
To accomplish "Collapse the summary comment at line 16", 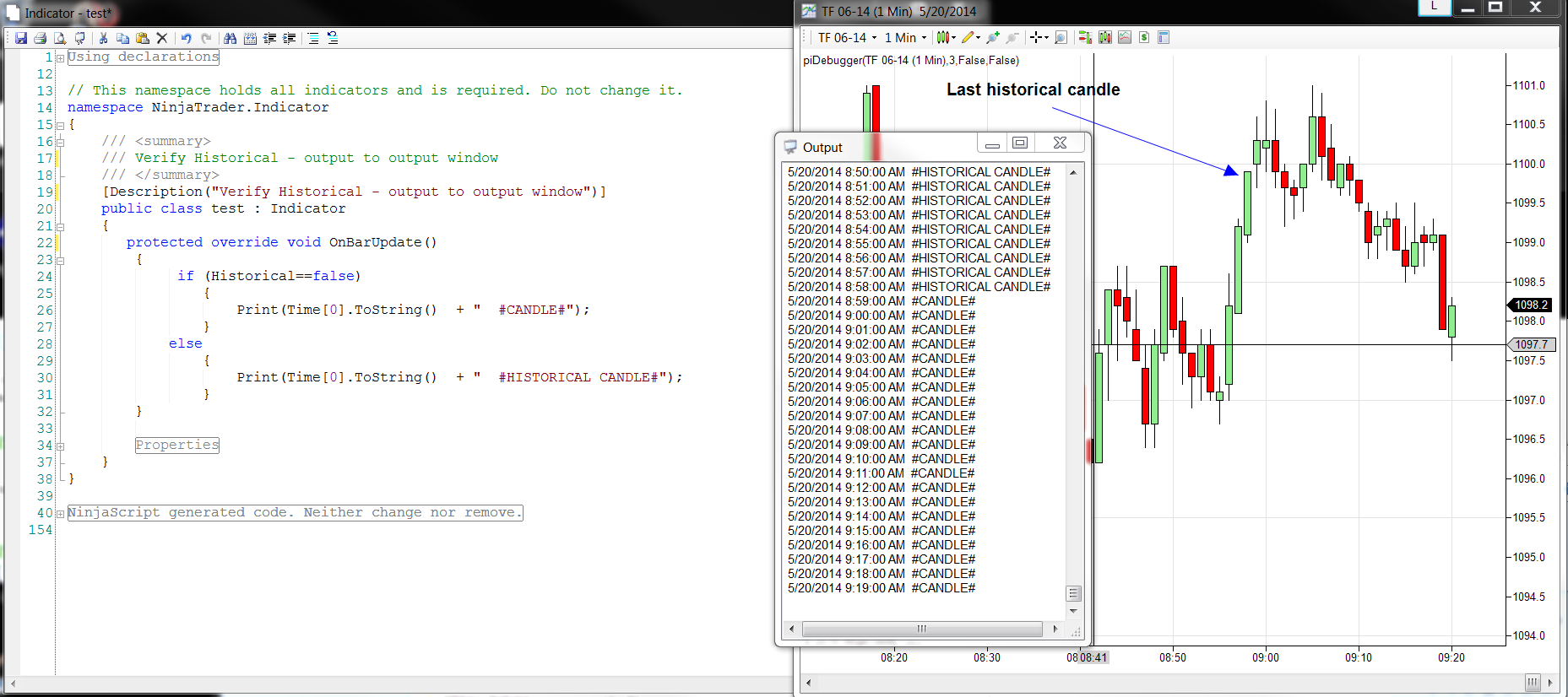I will [60, 142].
